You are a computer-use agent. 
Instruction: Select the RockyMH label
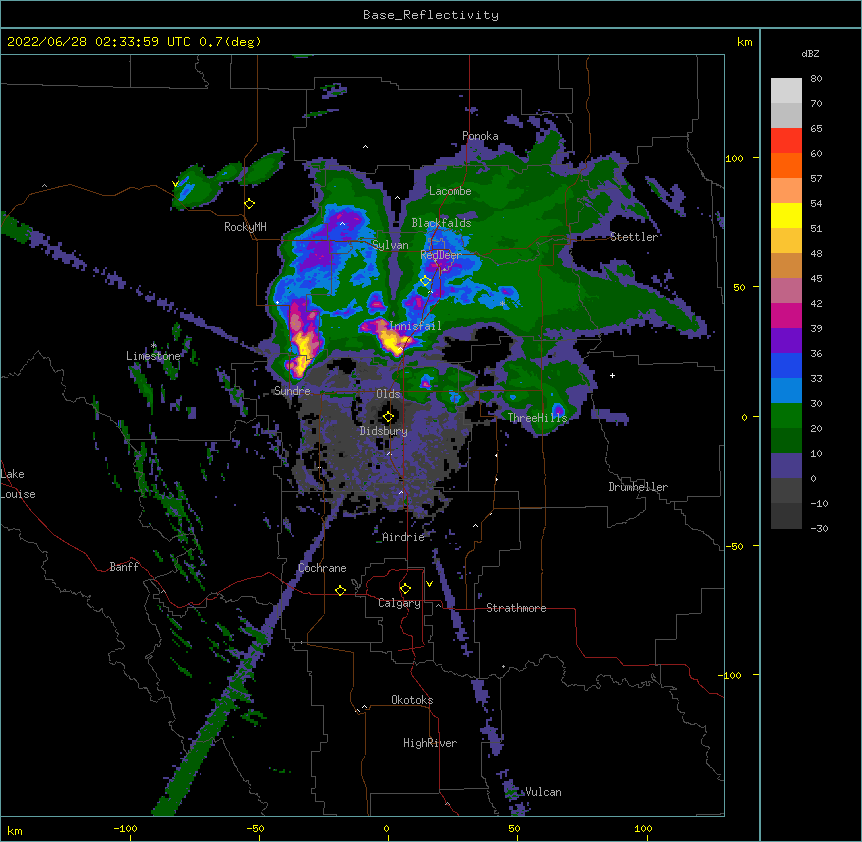[x=245, y=227]
